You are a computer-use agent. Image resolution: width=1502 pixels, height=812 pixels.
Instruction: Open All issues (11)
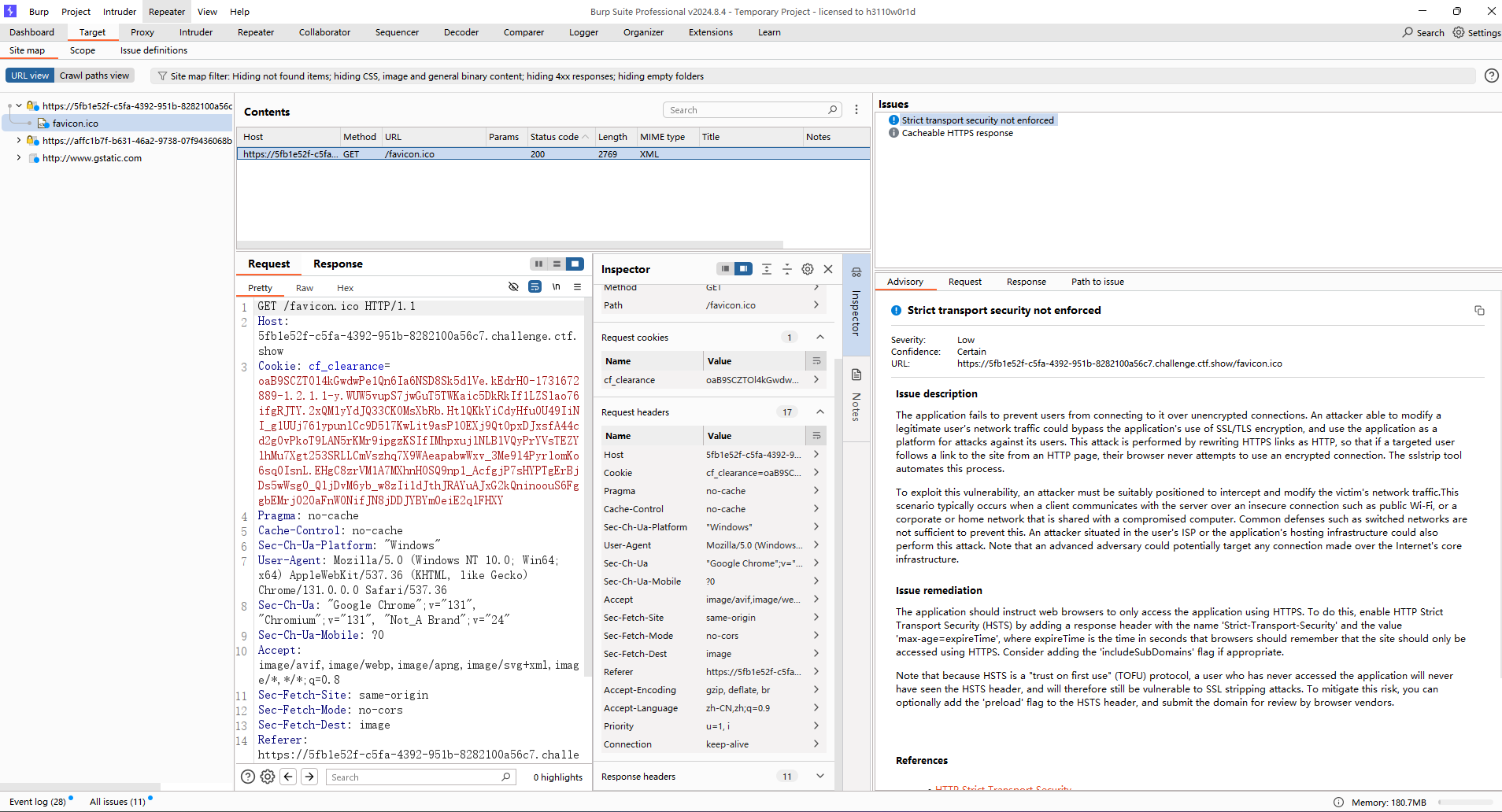click(117, 802)
